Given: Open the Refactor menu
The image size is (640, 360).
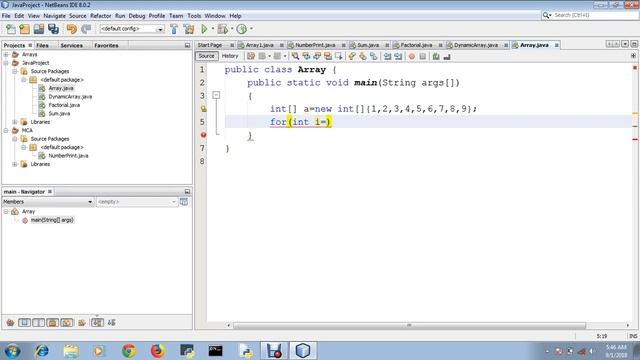Looking at the screenshot, I should (100, 16).
